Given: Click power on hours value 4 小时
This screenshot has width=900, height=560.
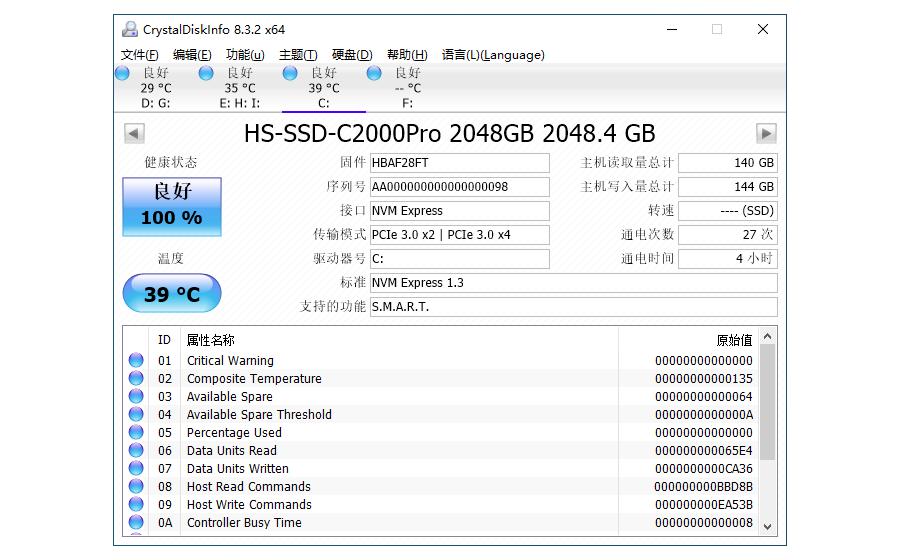Looking at the screenshot, I should [728, 259].
